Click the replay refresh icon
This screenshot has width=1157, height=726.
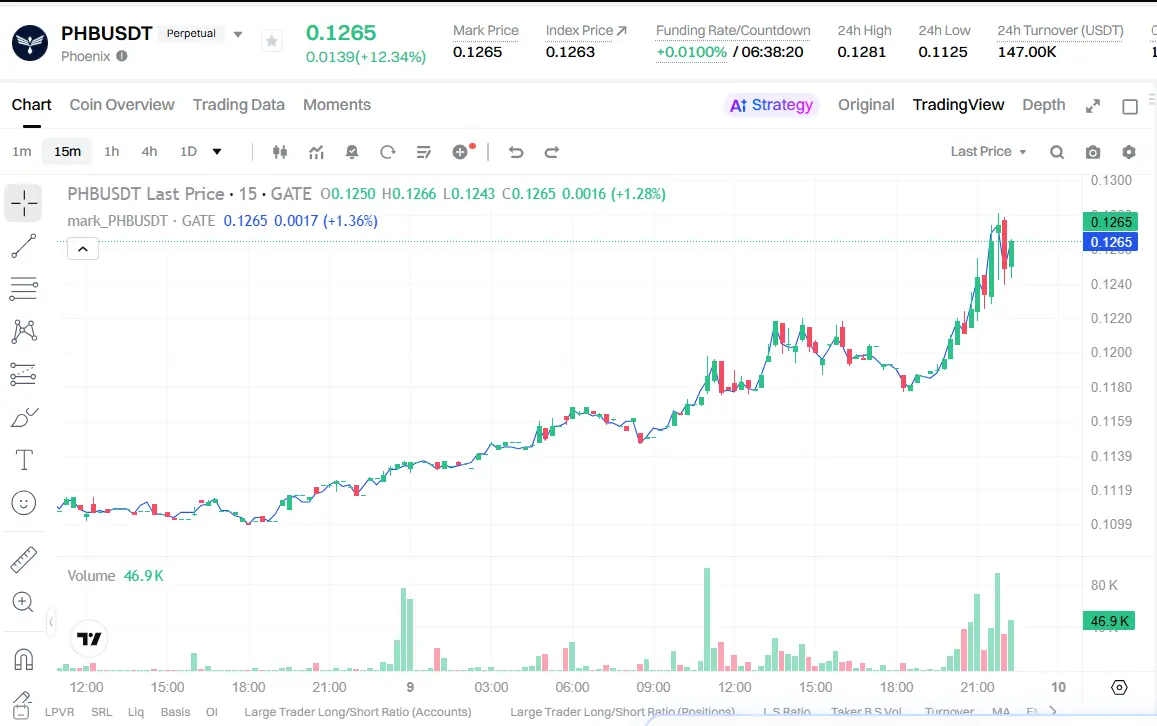click(387, 152)
